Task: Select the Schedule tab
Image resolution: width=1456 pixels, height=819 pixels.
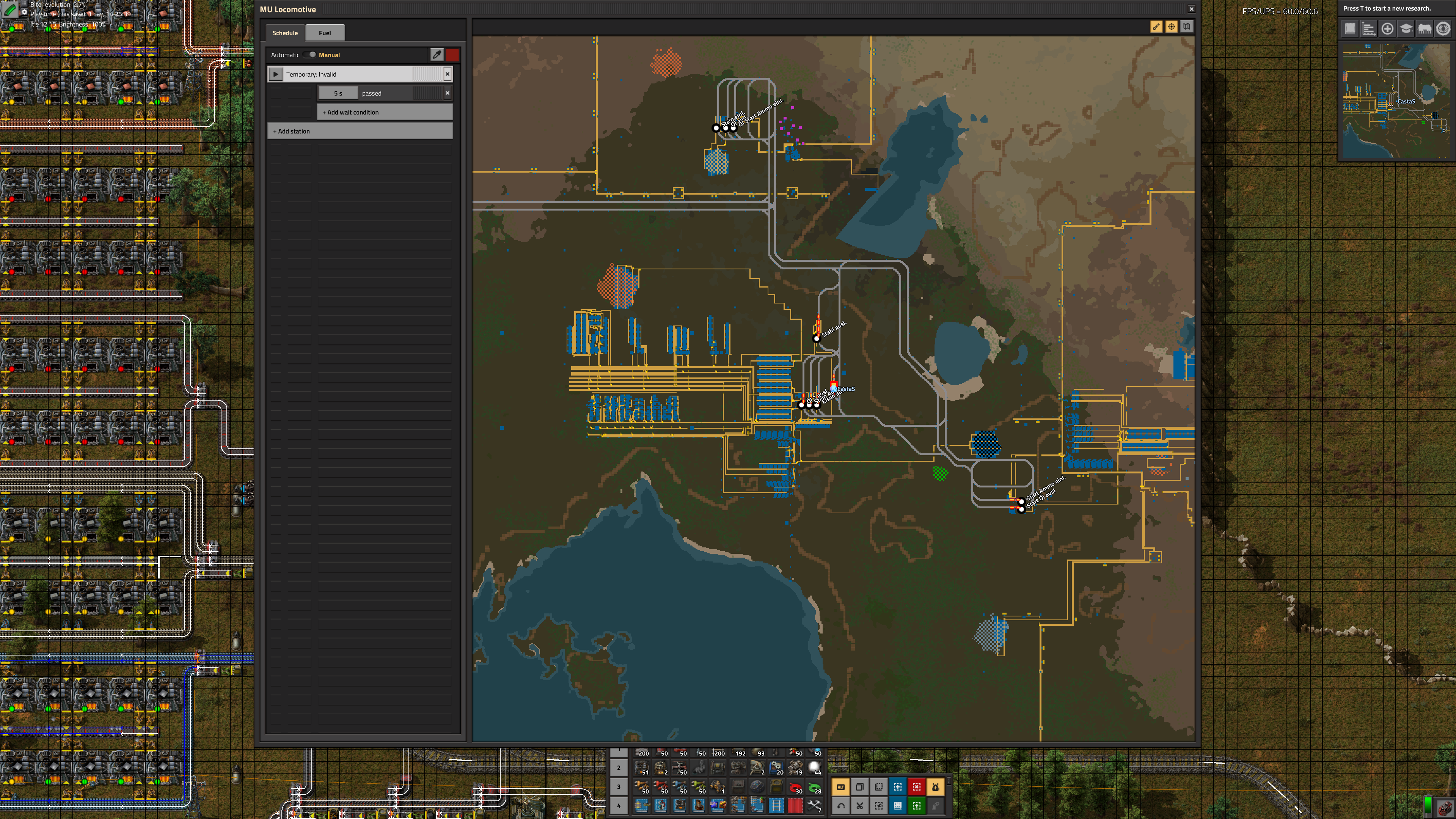Action: tap(285, 33)
